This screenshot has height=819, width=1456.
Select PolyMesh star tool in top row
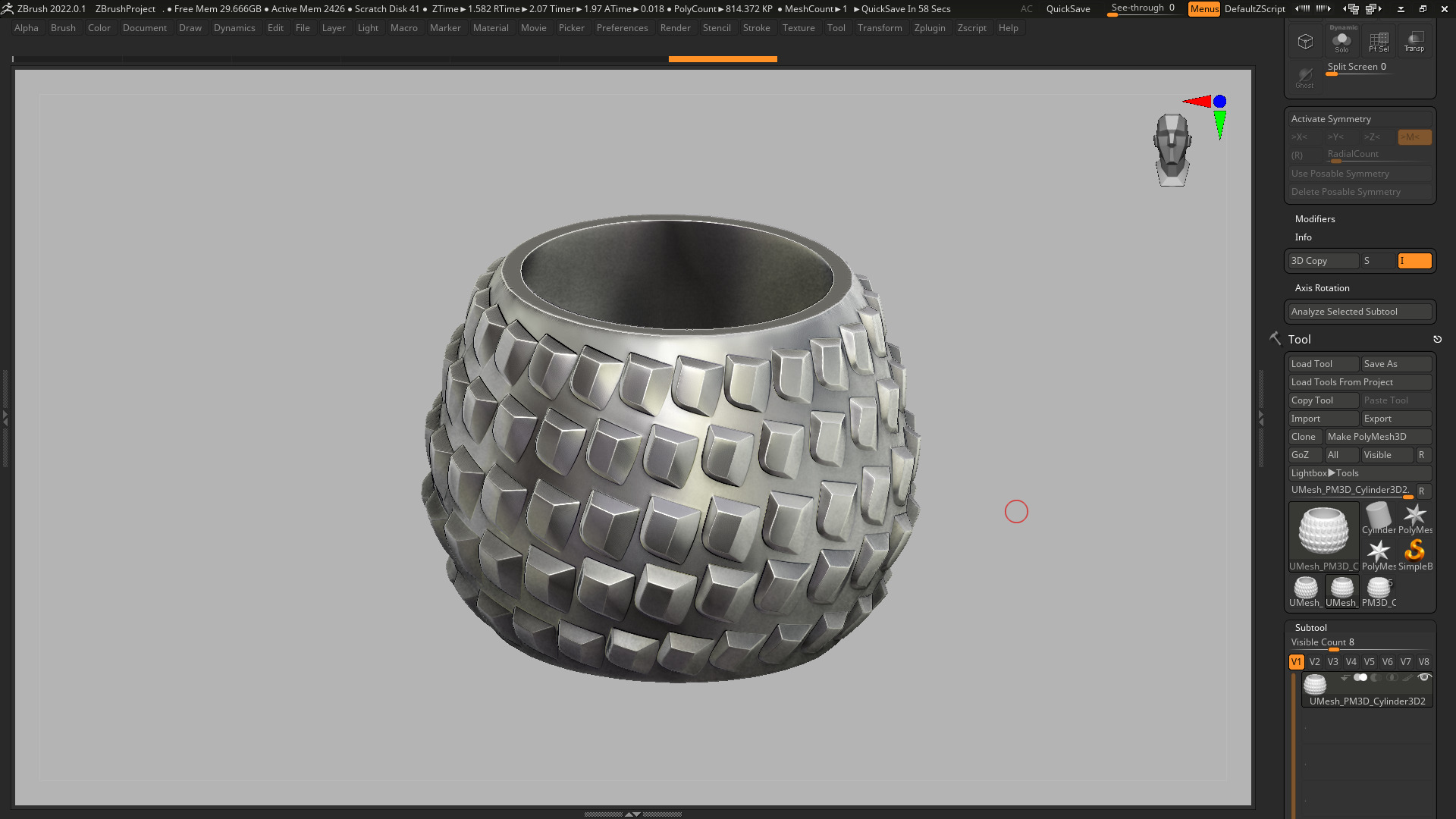1415,519
